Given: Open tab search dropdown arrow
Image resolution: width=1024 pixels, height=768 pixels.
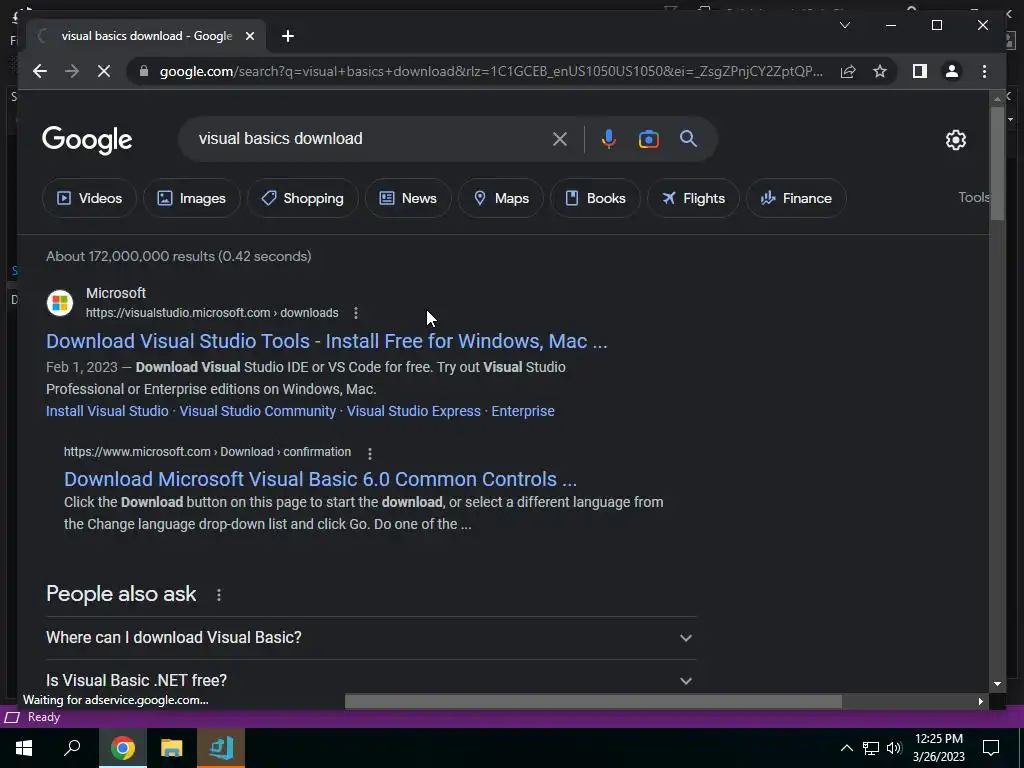Looking at the screenshot, I should pyautogui.click(x=844, y=25).
